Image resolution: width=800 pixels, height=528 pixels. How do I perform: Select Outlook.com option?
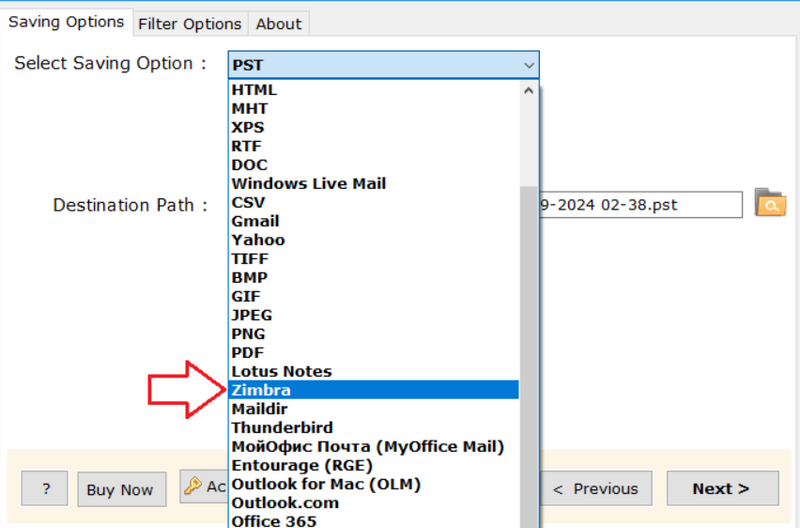(374, 503)
